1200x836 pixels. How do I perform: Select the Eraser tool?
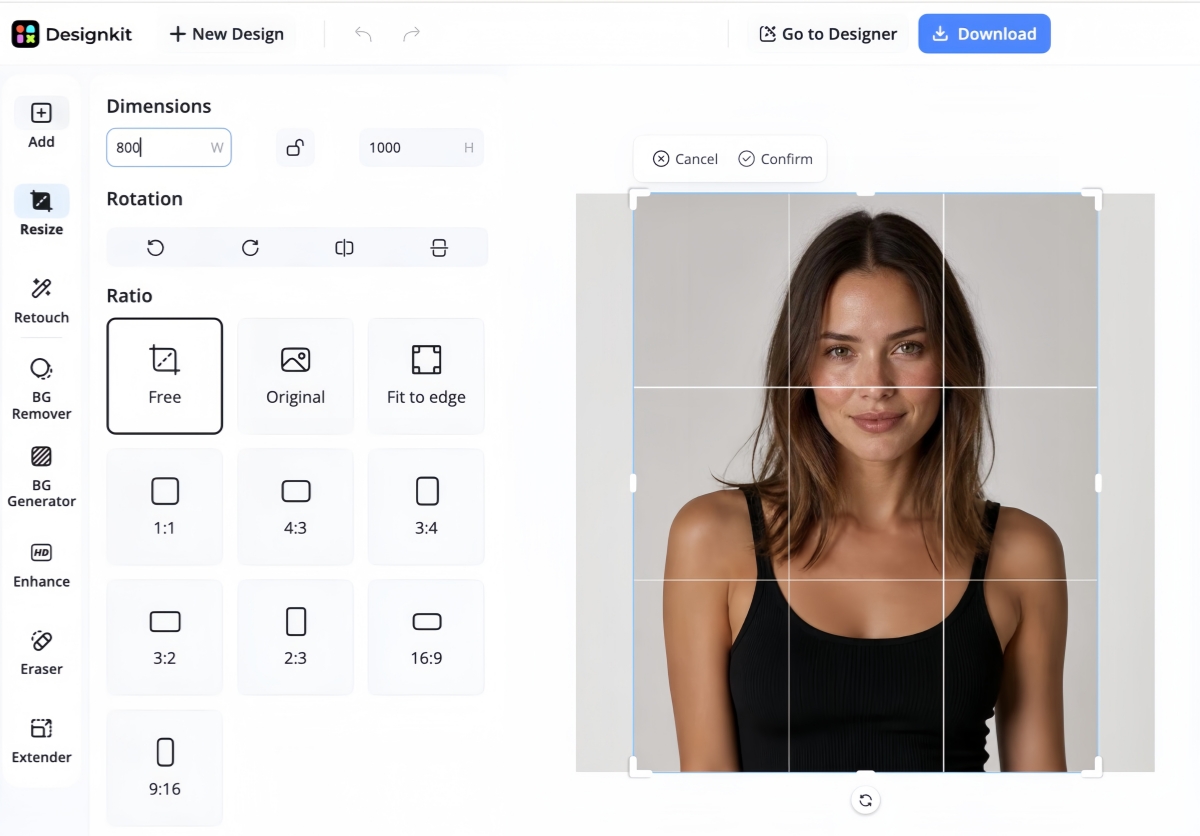click(41, 653)
